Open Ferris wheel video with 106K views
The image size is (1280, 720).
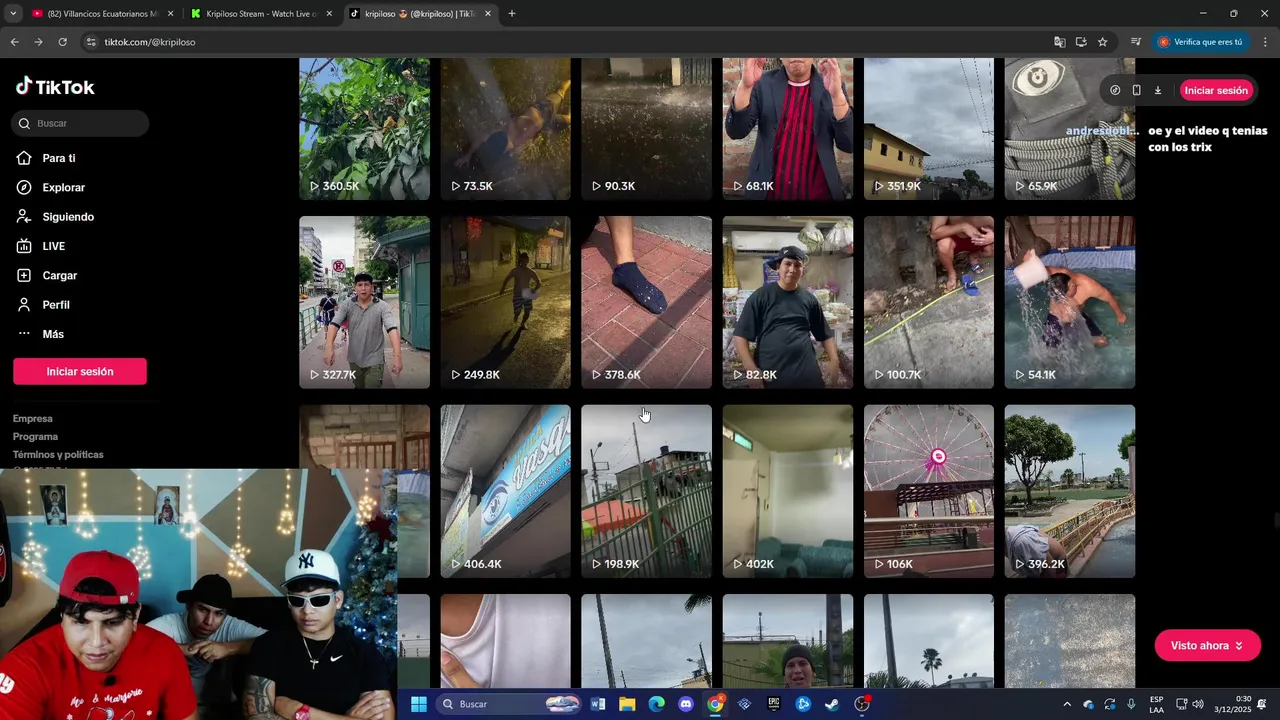point(929,491)
